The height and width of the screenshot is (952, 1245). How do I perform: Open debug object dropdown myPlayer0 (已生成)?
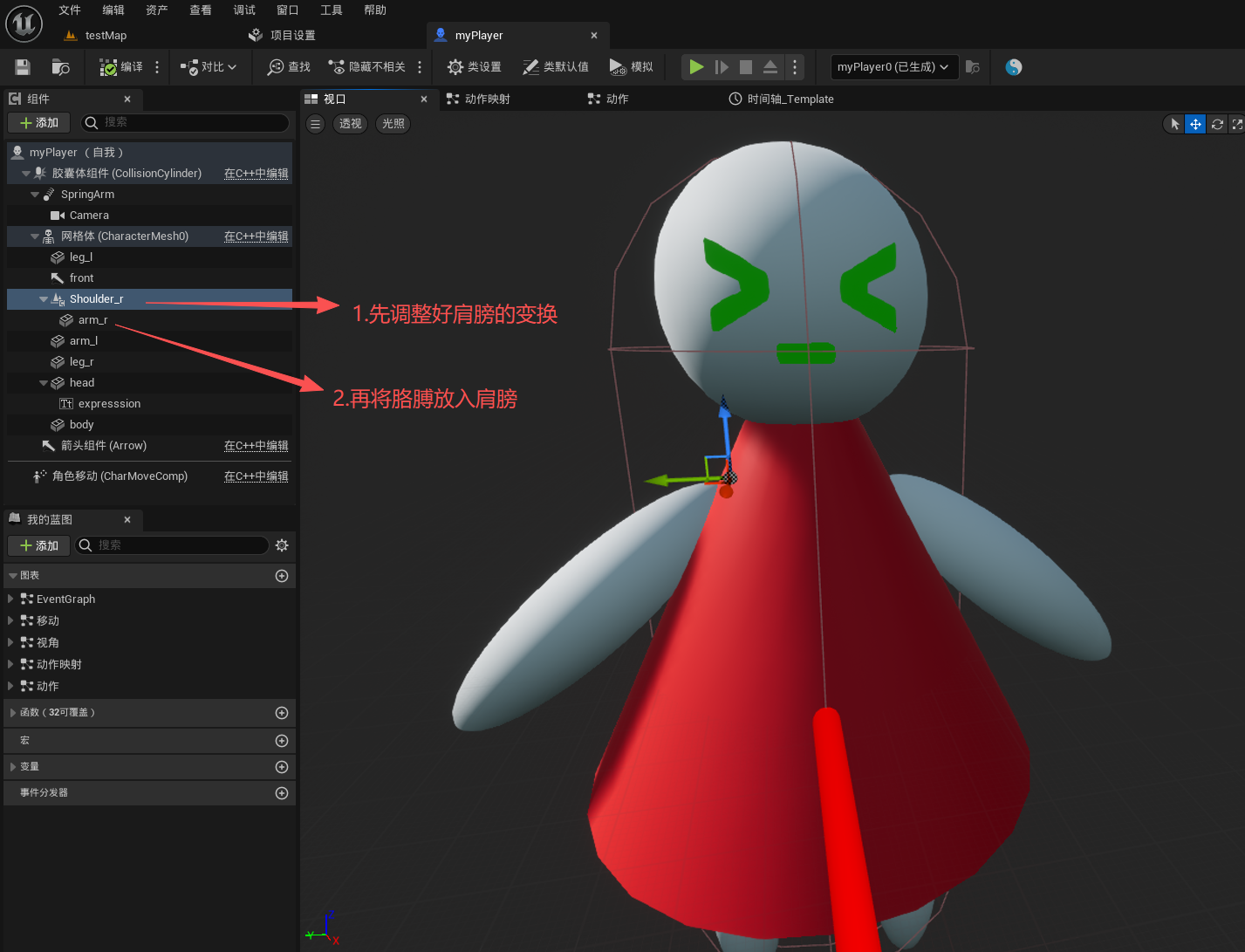[x=893, y=67]
